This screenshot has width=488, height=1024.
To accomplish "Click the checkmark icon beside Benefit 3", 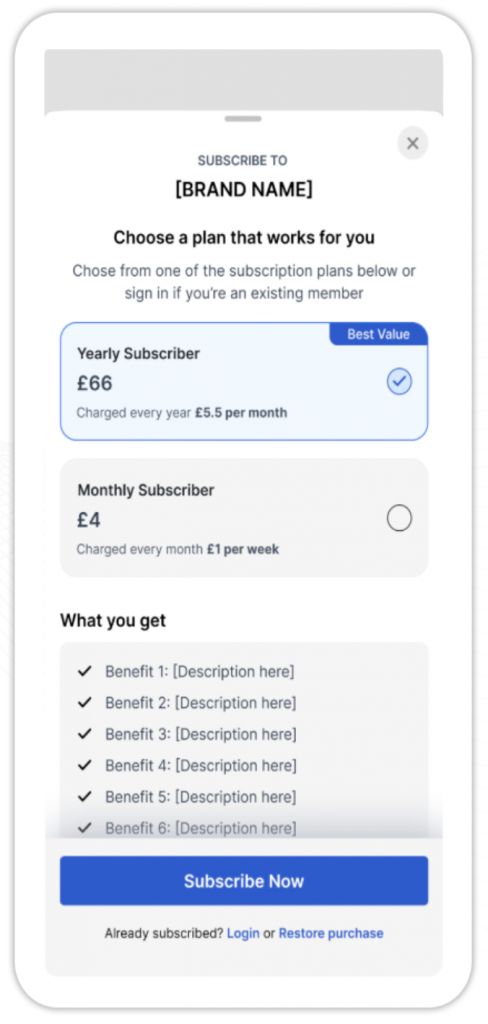I will (84, 733).
